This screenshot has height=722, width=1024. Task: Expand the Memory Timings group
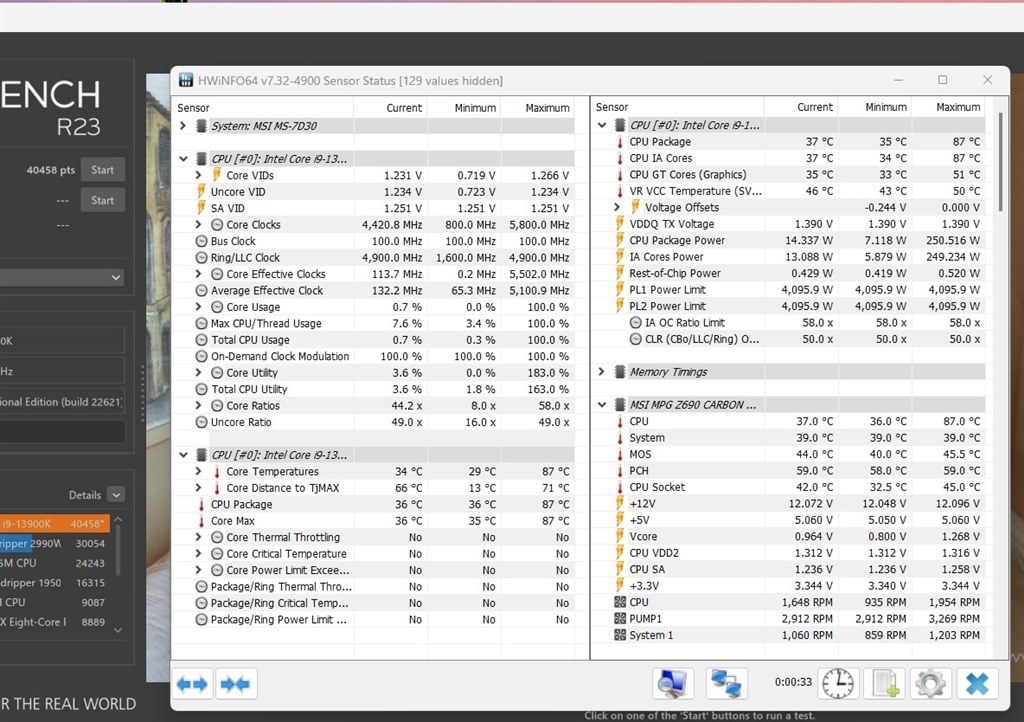(x=601, y=371)
